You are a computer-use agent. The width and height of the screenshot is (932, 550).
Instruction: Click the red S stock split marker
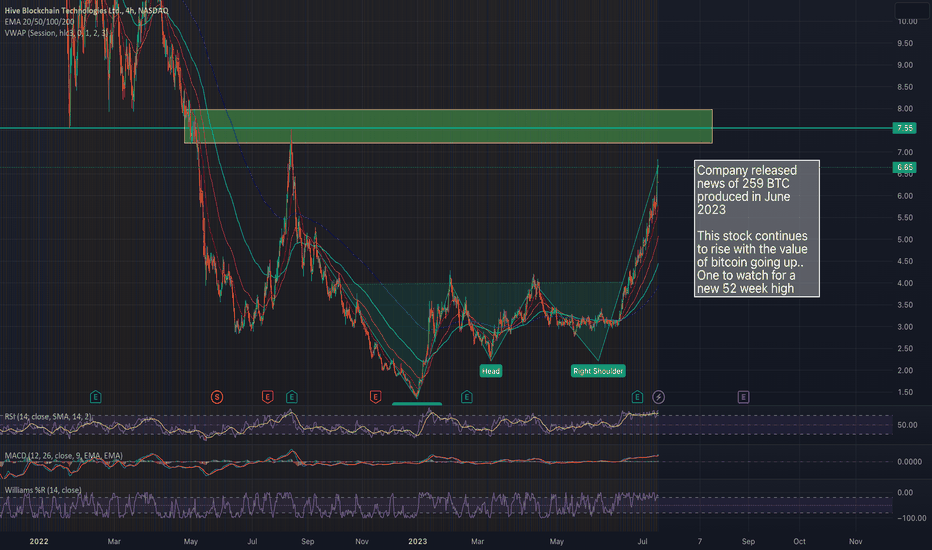(x=217, y=397)
